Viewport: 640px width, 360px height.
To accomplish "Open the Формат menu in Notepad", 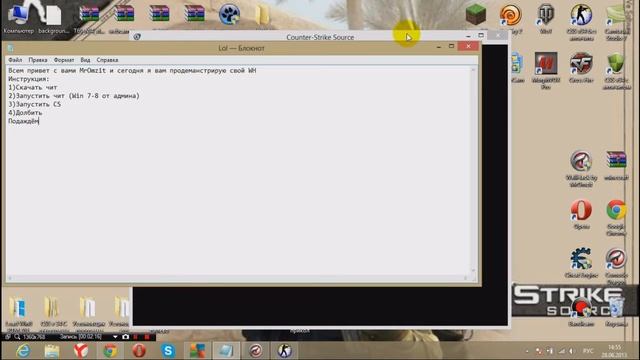I will point(64,60).
